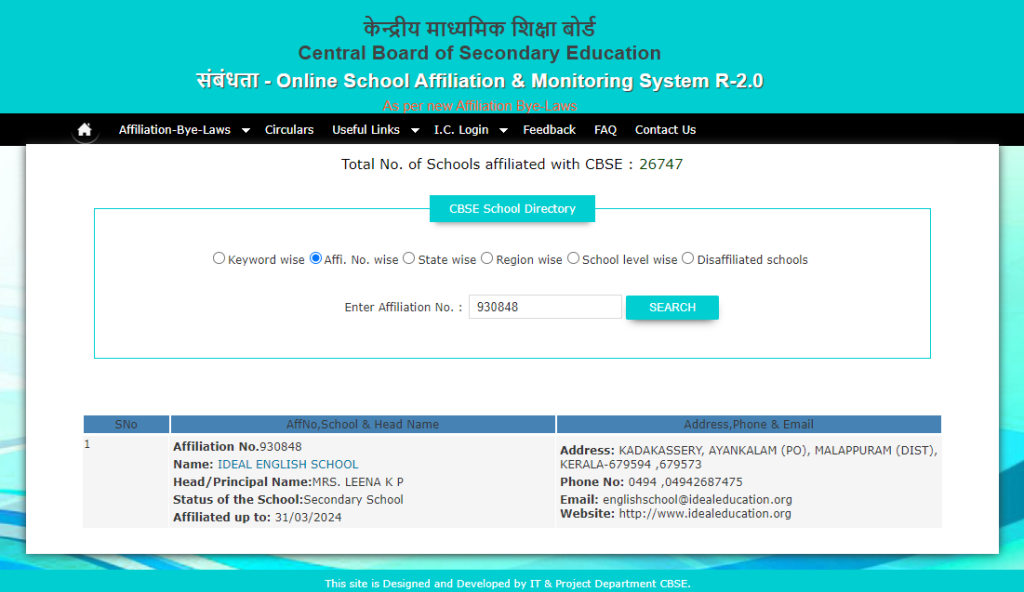Select the Disaffiliated schools radio button
The height and width of the screenshot is (592, 1024).
(688, 258)
